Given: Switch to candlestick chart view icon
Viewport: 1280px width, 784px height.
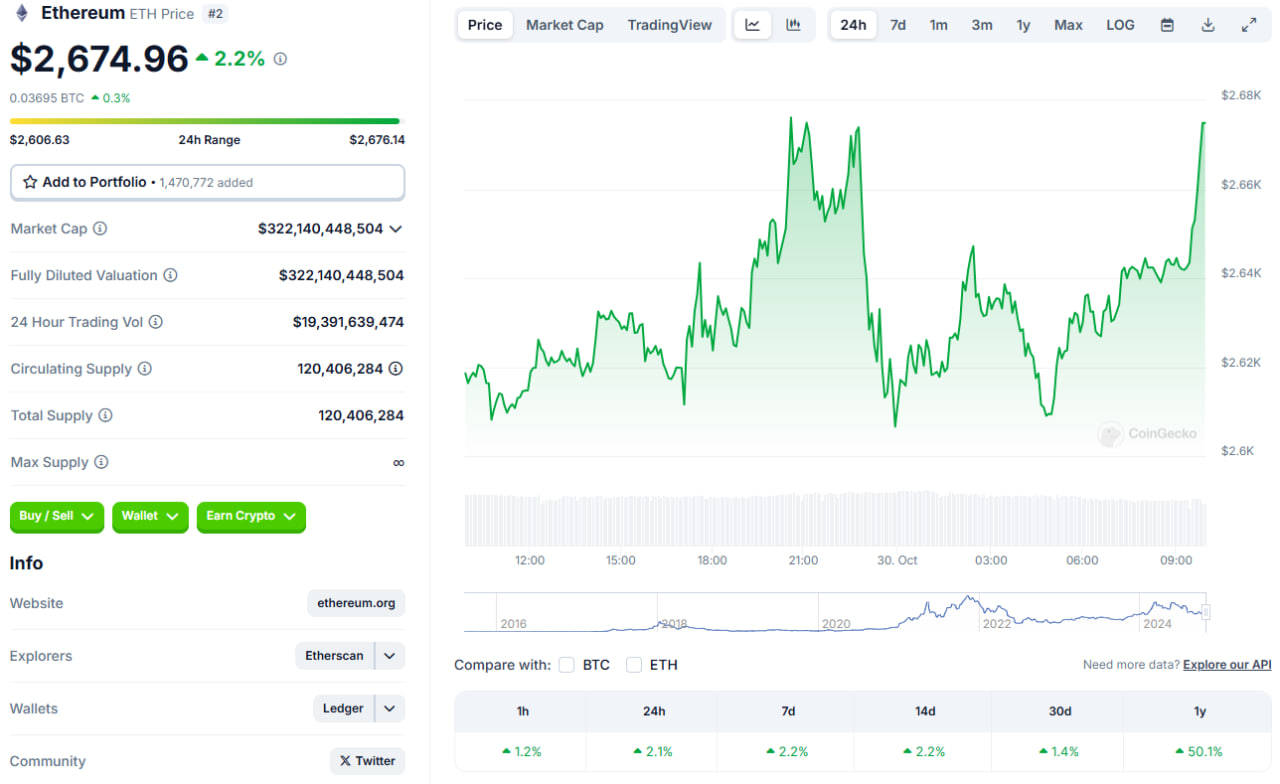Looking at the screenshot, I should point(793,25).
